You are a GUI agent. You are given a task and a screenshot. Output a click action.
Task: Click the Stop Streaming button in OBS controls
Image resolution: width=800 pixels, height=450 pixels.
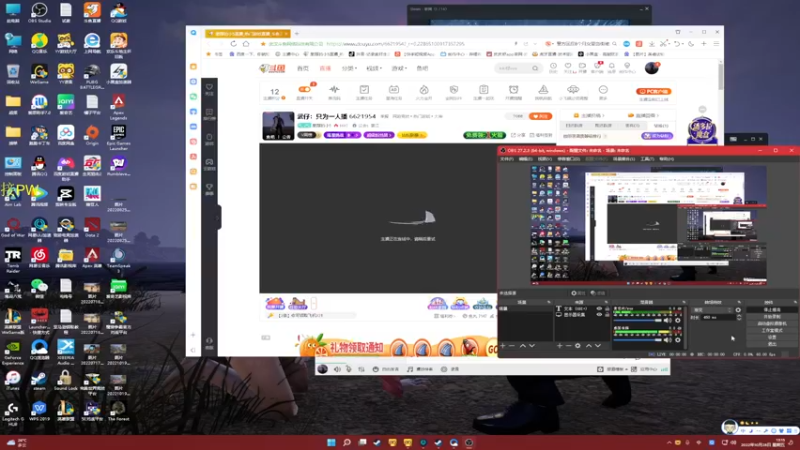pos(771,310)
